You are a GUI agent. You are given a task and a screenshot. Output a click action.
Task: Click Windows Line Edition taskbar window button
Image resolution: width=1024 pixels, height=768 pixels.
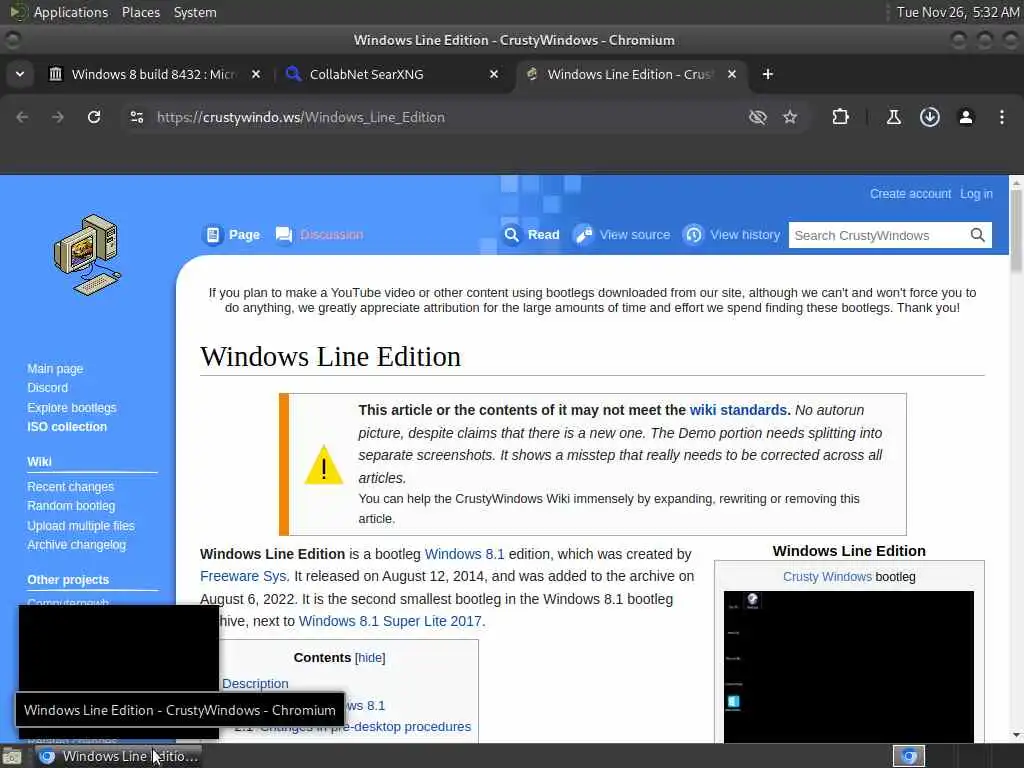pos(119,757)
